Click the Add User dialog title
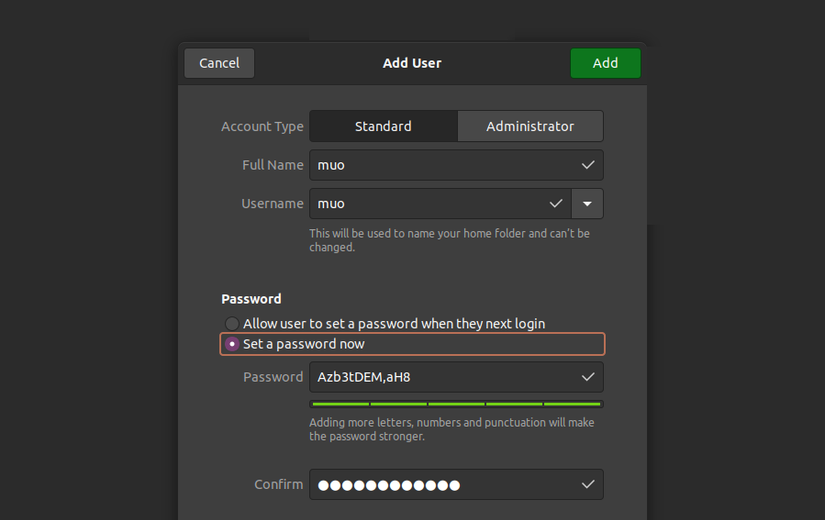The image size is (825, 520). coord(412,63)
